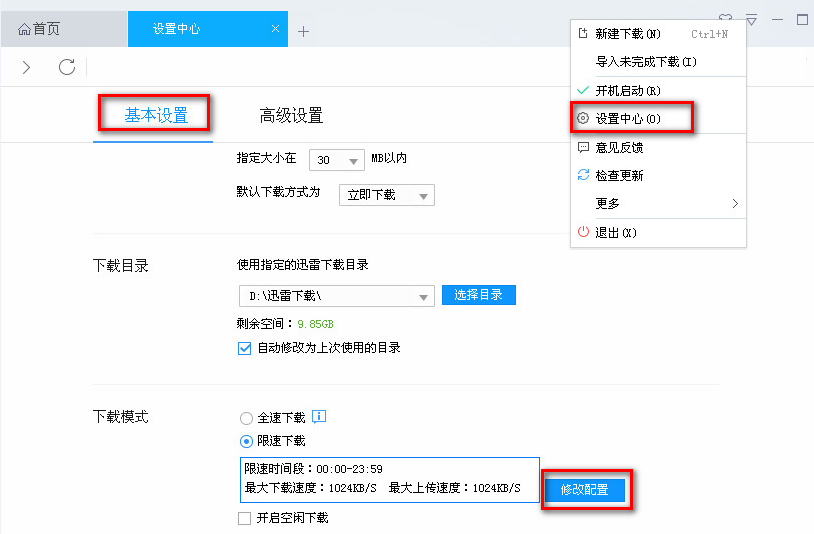814x534 pixels.
Task: Toggle 开机启动(R) menu option
Action: [658, 91]
